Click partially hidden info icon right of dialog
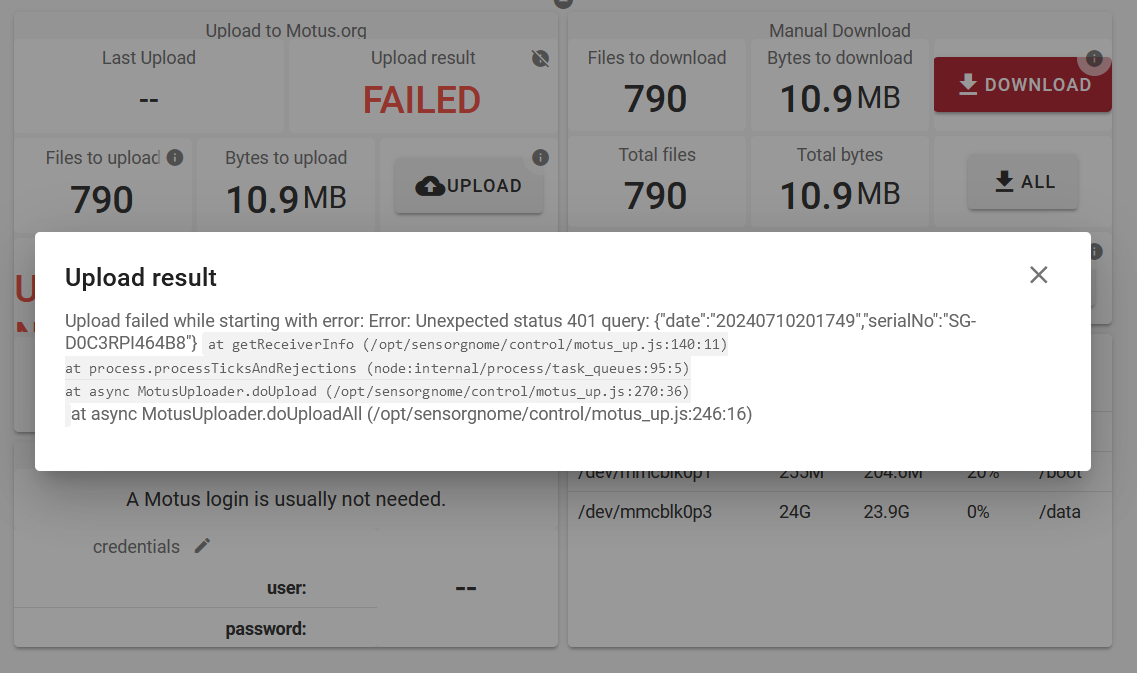Screen dimensions: 1137x673 (1095, 251)
